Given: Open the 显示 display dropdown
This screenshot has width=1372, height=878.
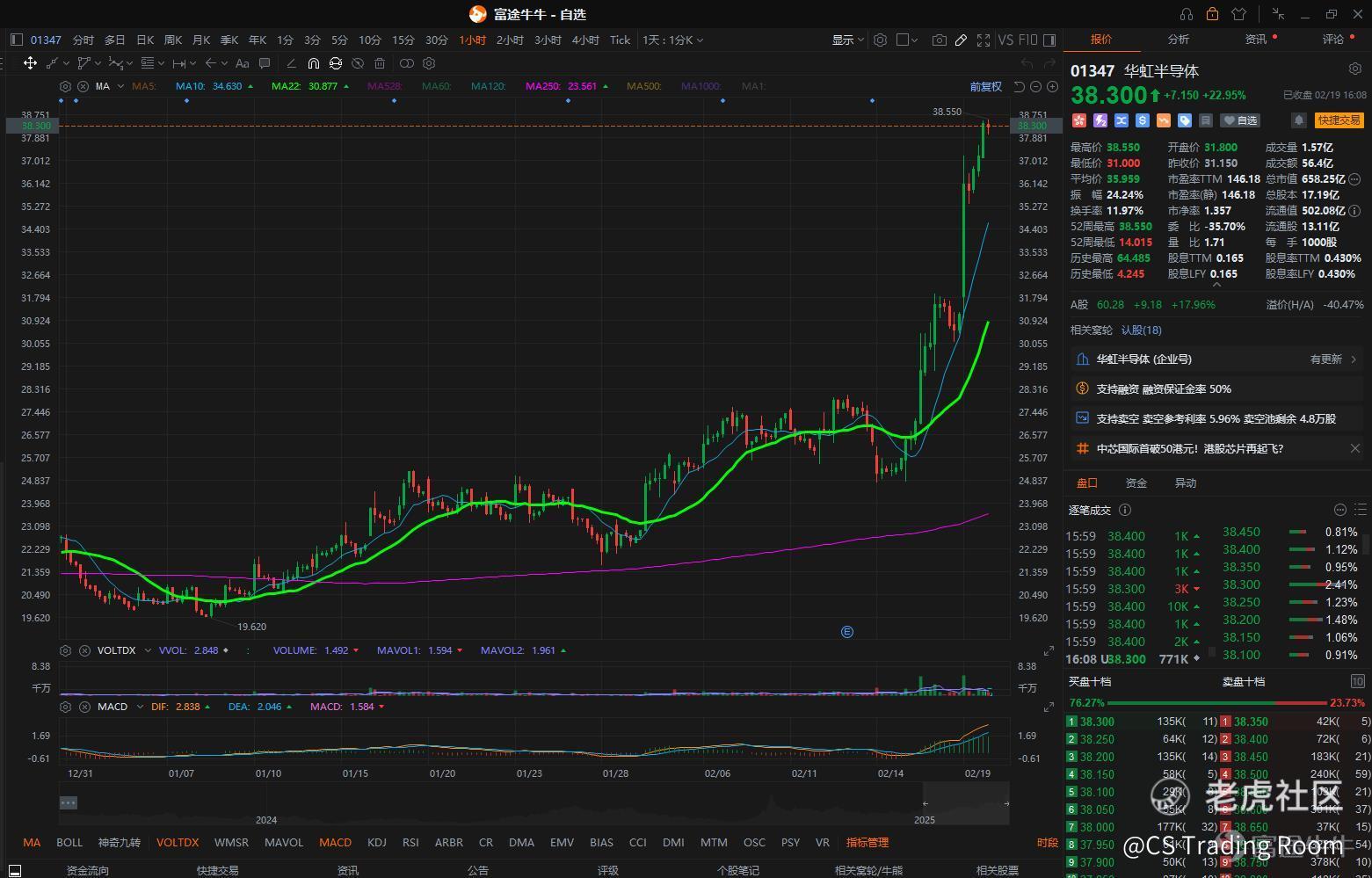Looking at the screenshot, I should (848, 40).
